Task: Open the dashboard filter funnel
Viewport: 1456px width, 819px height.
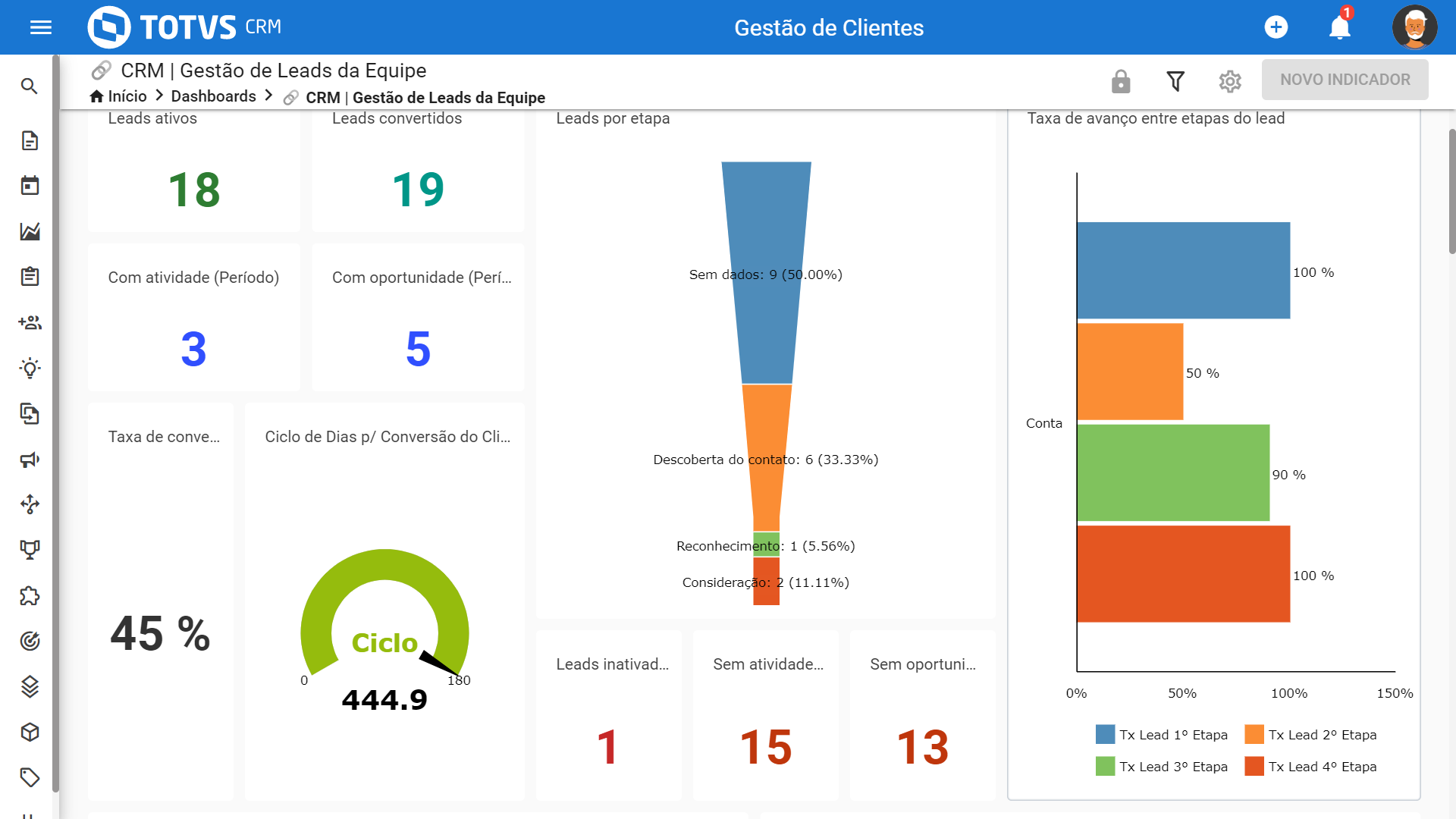Action: point(1175,81)
